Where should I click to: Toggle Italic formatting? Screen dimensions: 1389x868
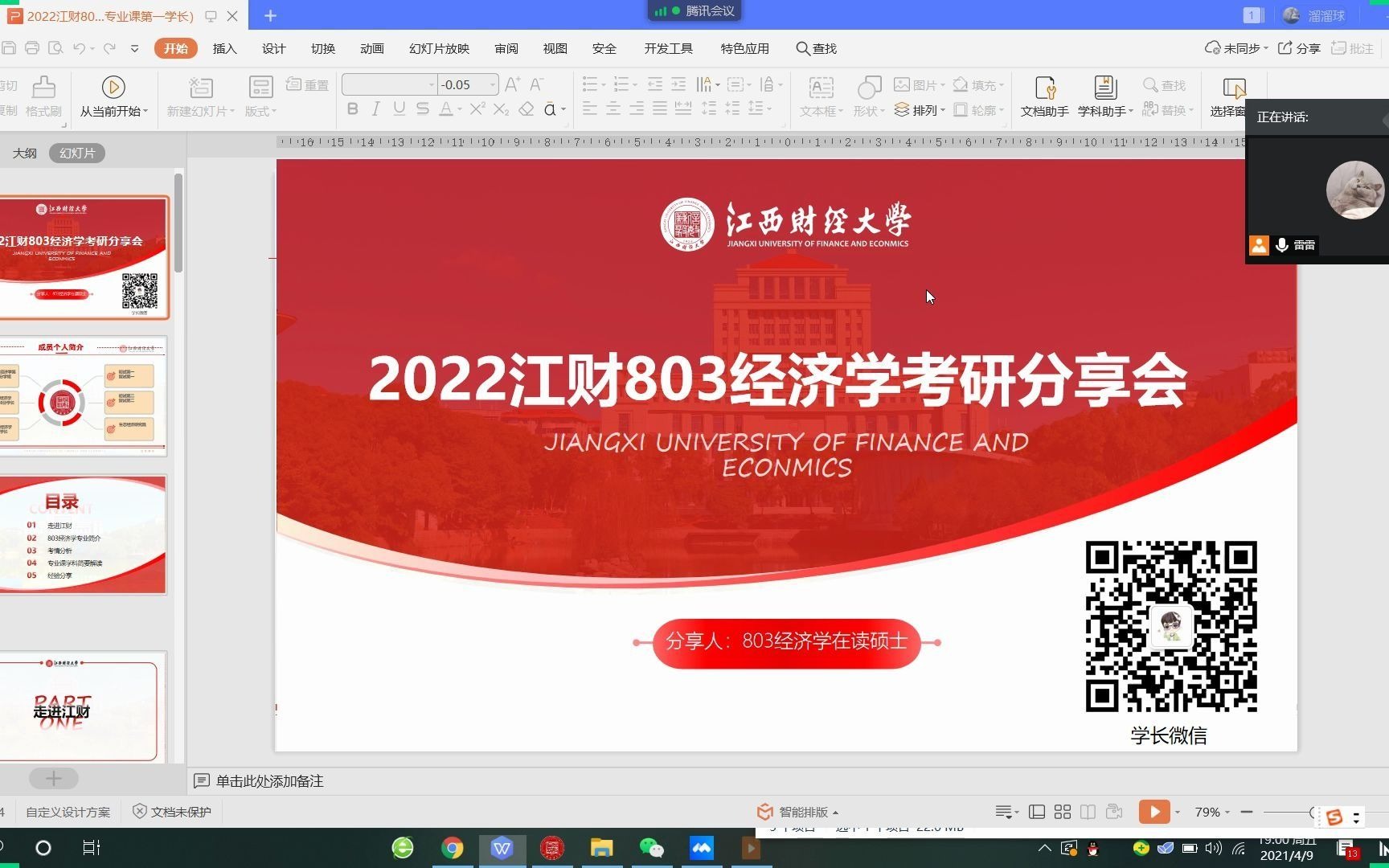pyautogui.click(x=375, y=108)
